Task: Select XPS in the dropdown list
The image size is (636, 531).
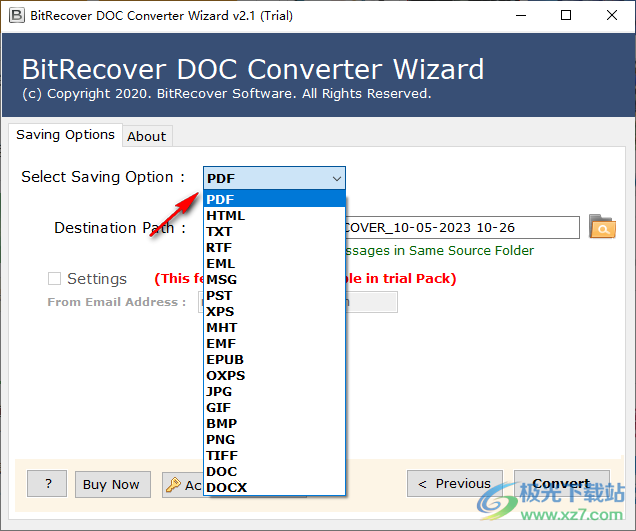Action: 275,312
